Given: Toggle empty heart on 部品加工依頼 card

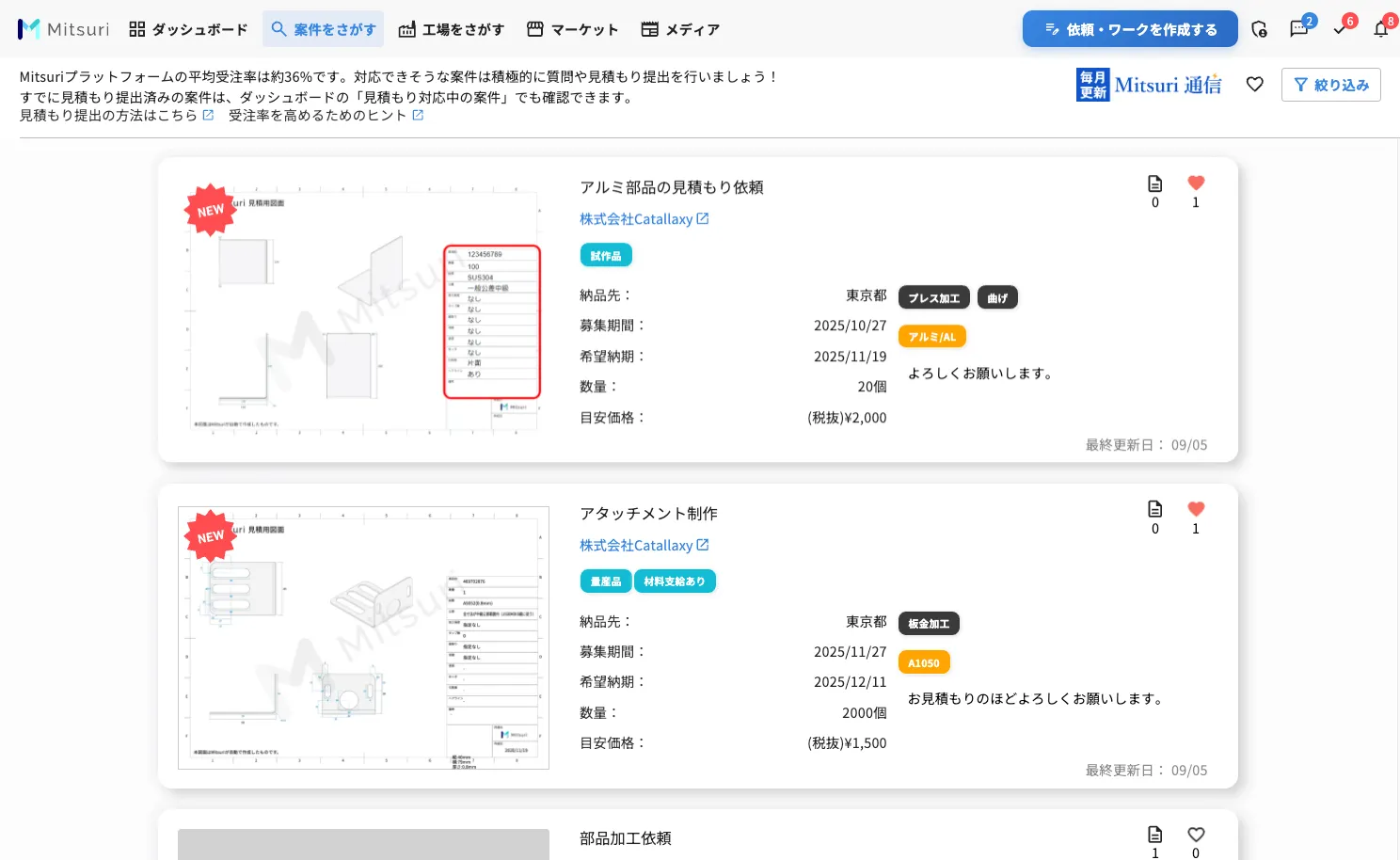Looking at the screenshot, I should coord(1196,835).
